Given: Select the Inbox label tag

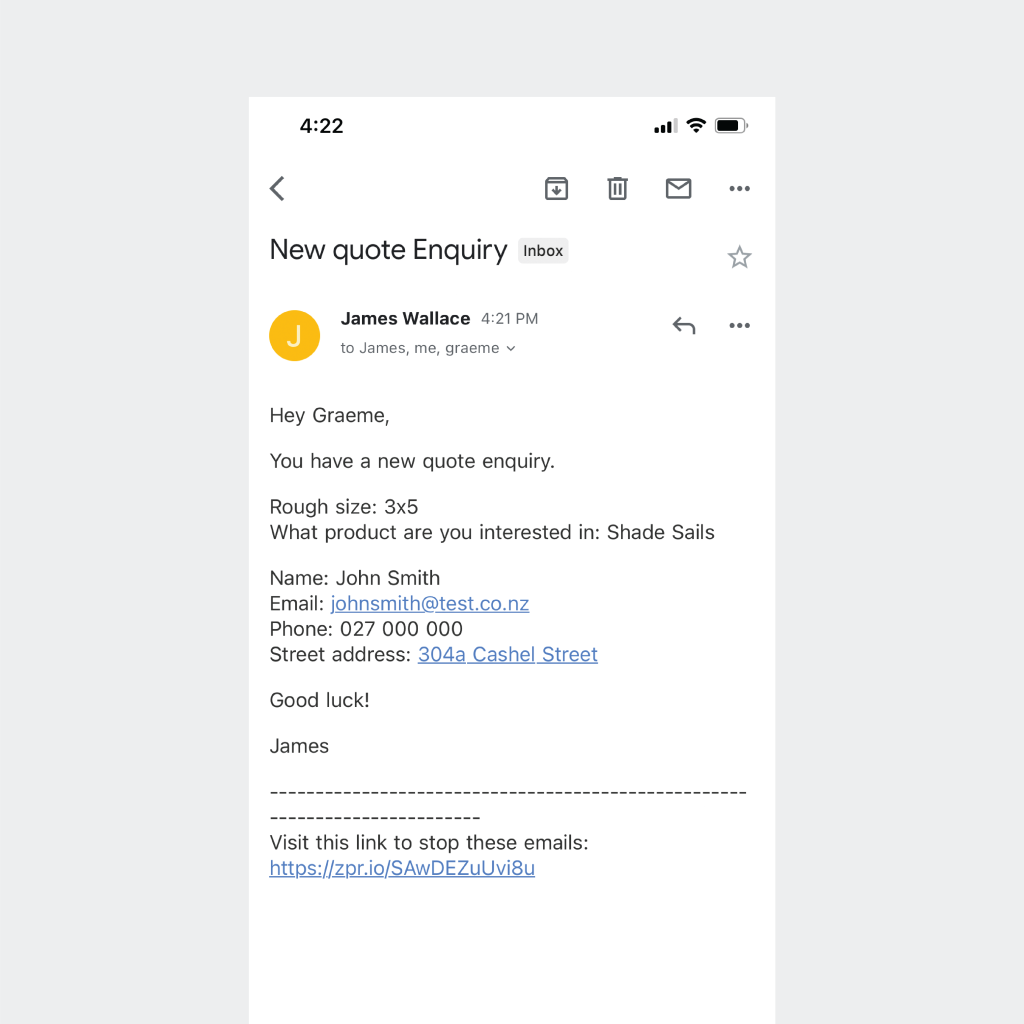Looking at the screenshot, I should [x=543, y=251].
